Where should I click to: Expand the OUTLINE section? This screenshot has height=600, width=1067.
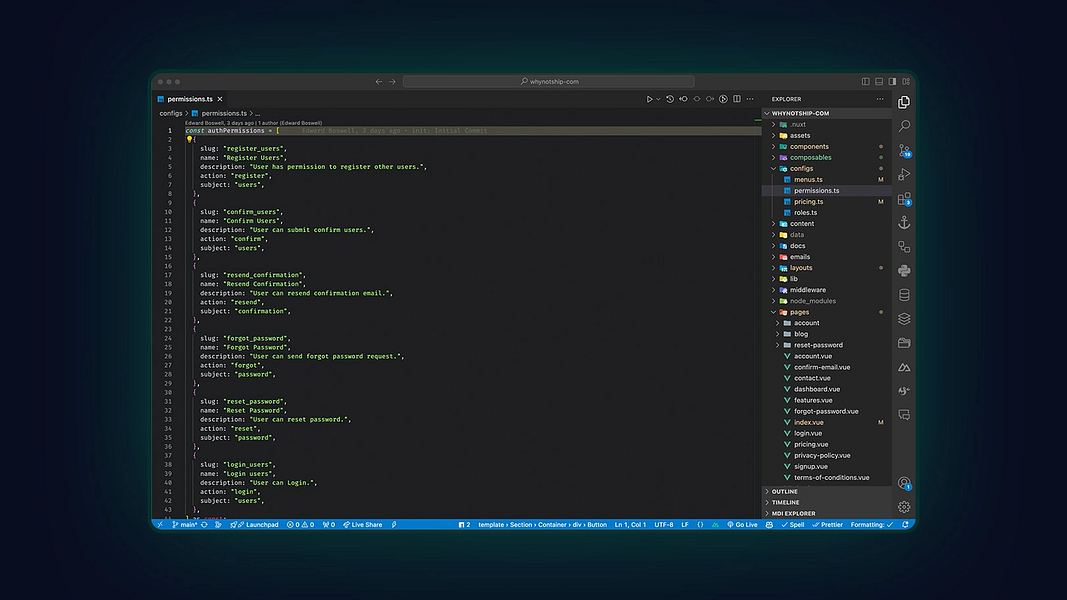point(784,491)
